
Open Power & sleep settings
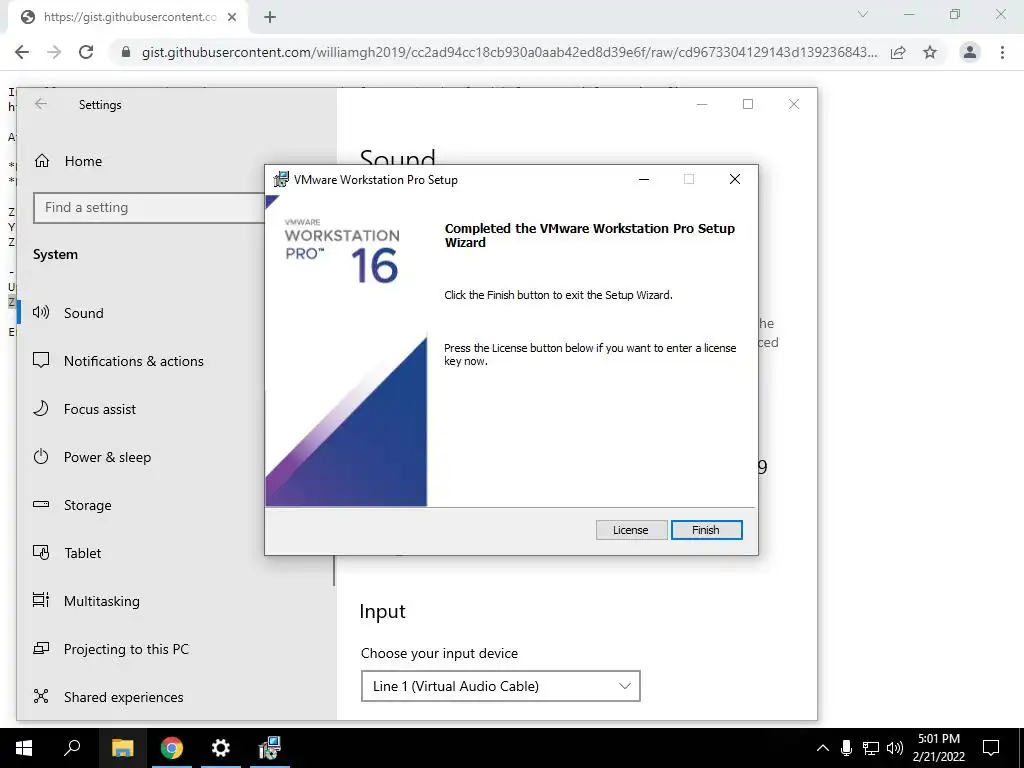[107, 457]
